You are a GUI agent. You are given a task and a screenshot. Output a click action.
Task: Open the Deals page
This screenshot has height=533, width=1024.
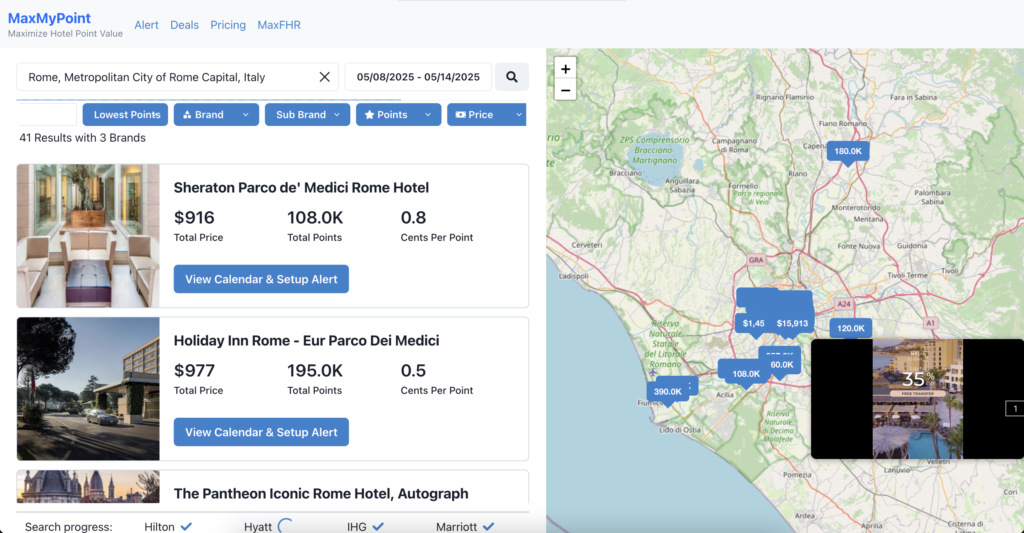click(x=184, y=25)
